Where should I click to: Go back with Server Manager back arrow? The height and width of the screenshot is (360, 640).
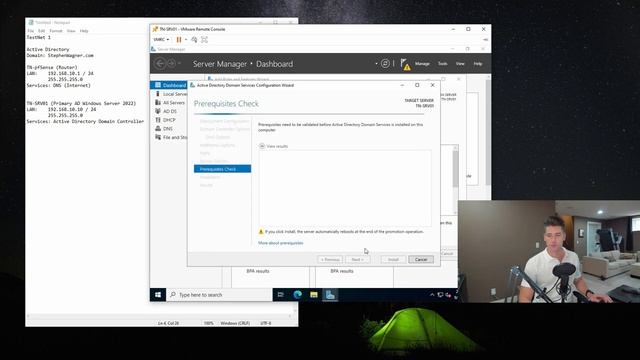(160, 63)
